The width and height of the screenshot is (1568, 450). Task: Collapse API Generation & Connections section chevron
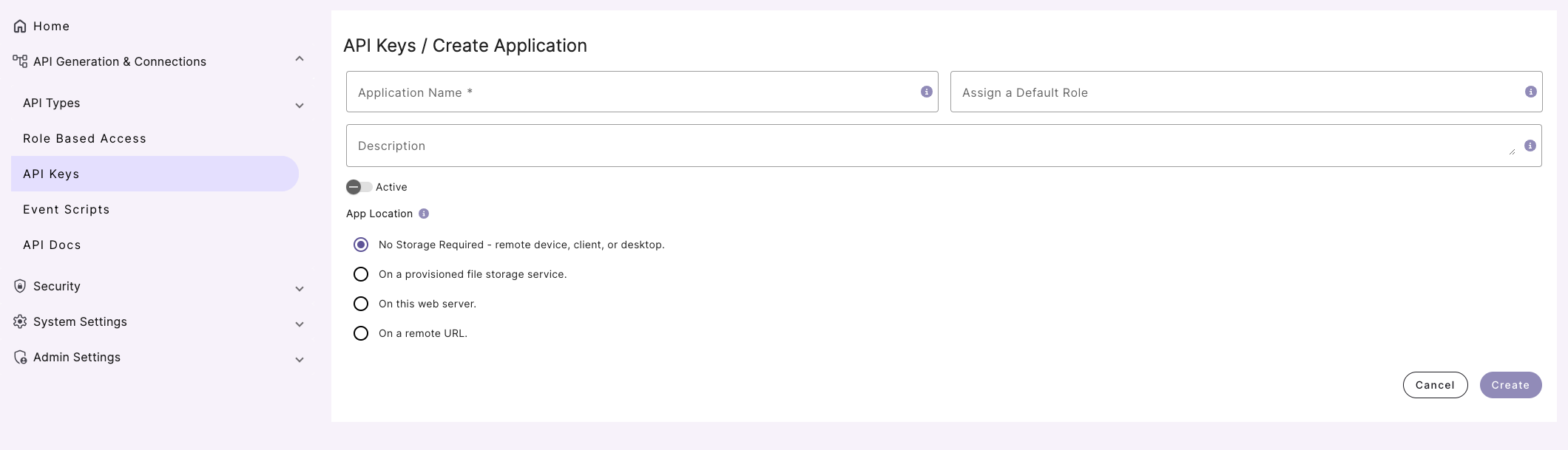300,59
